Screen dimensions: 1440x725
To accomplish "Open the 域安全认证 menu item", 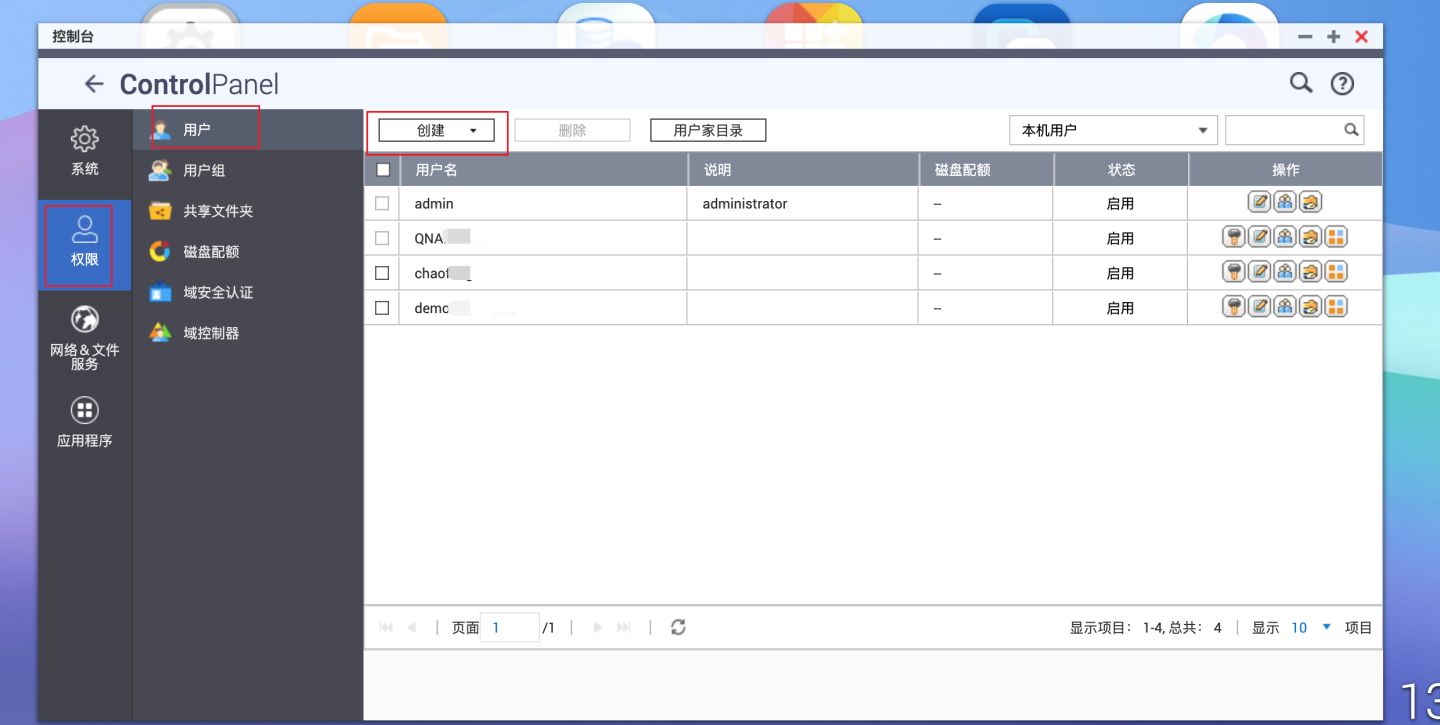I will [247, 293].
